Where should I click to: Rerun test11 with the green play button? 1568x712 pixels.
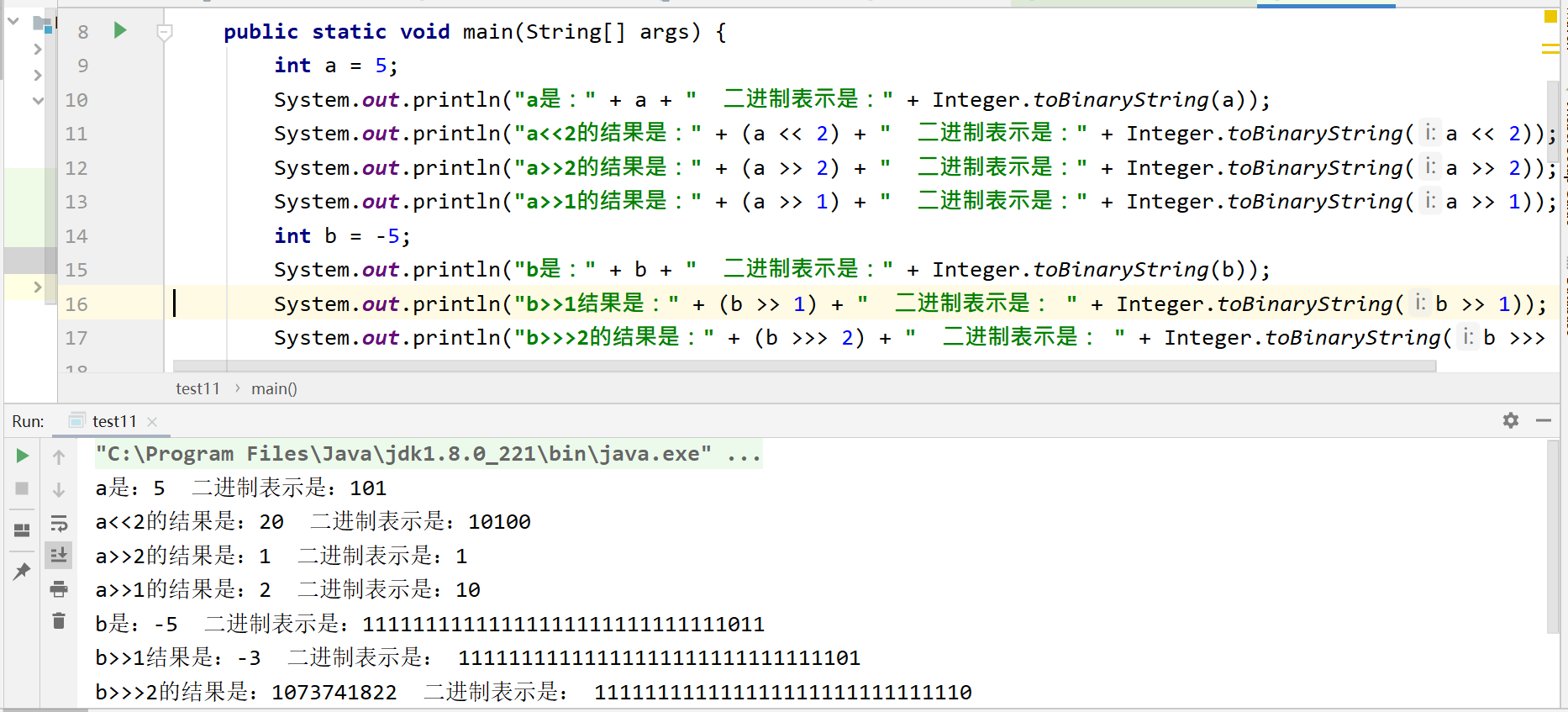23,456
